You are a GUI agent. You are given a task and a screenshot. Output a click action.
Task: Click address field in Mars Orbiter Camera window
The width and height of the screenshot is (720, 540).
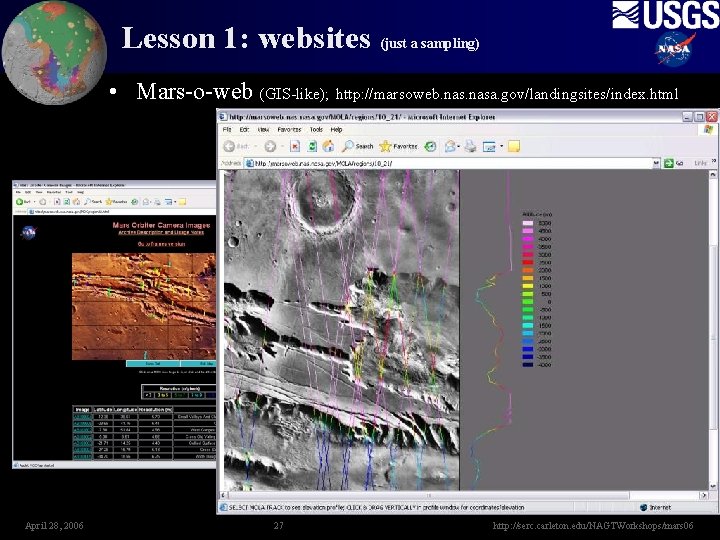(123, 212)
